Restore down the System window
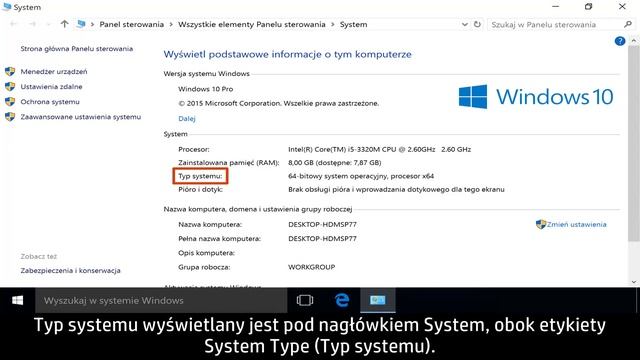 (x=588, y=7)
